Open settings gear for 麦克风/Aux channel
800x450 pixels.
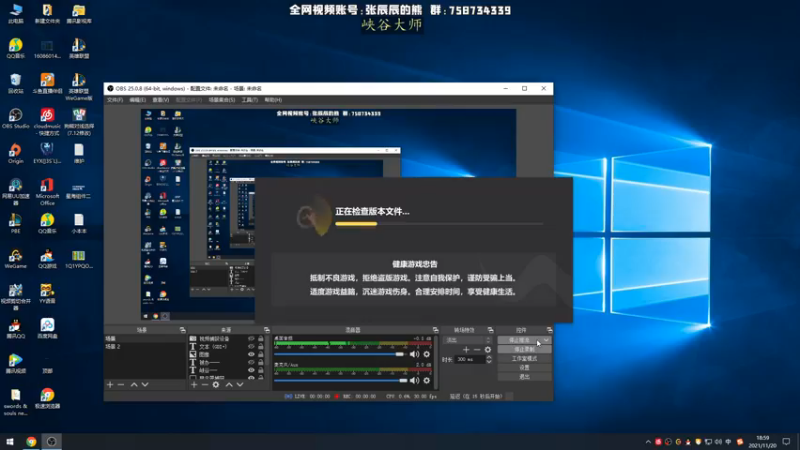427,380
